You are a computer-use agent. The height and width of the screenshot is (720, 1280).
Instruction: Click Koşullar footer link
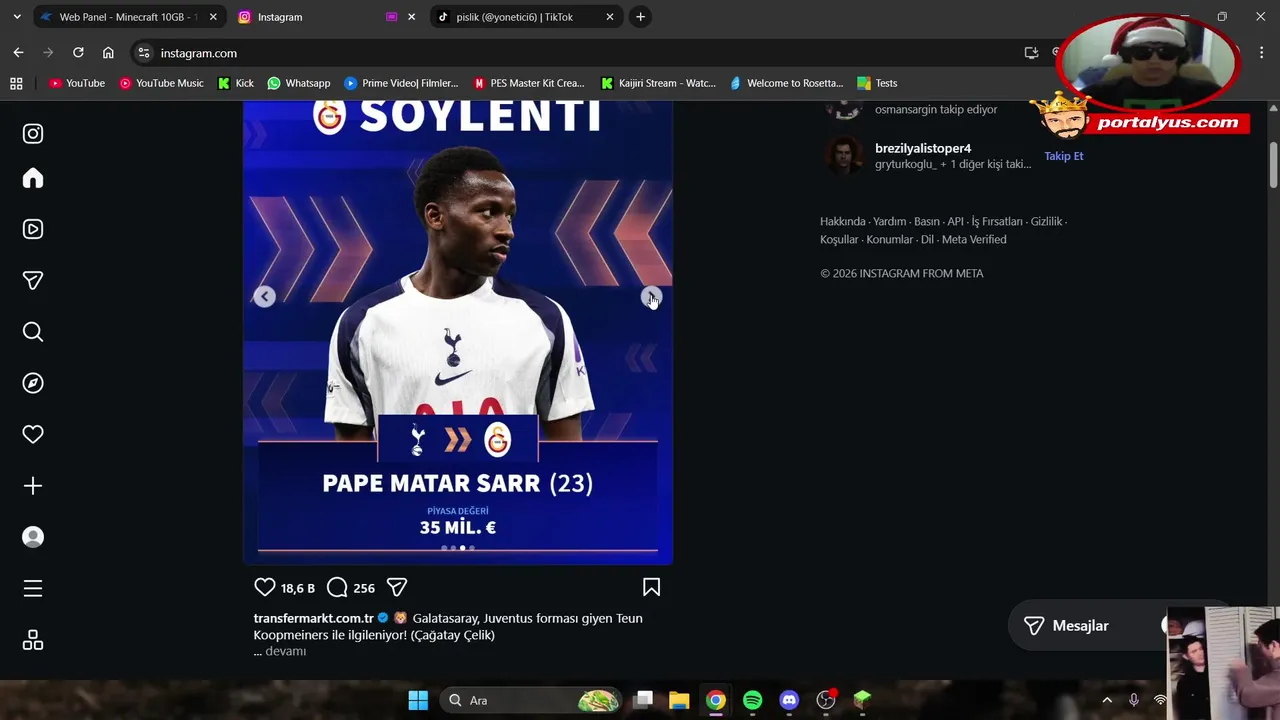839,239
